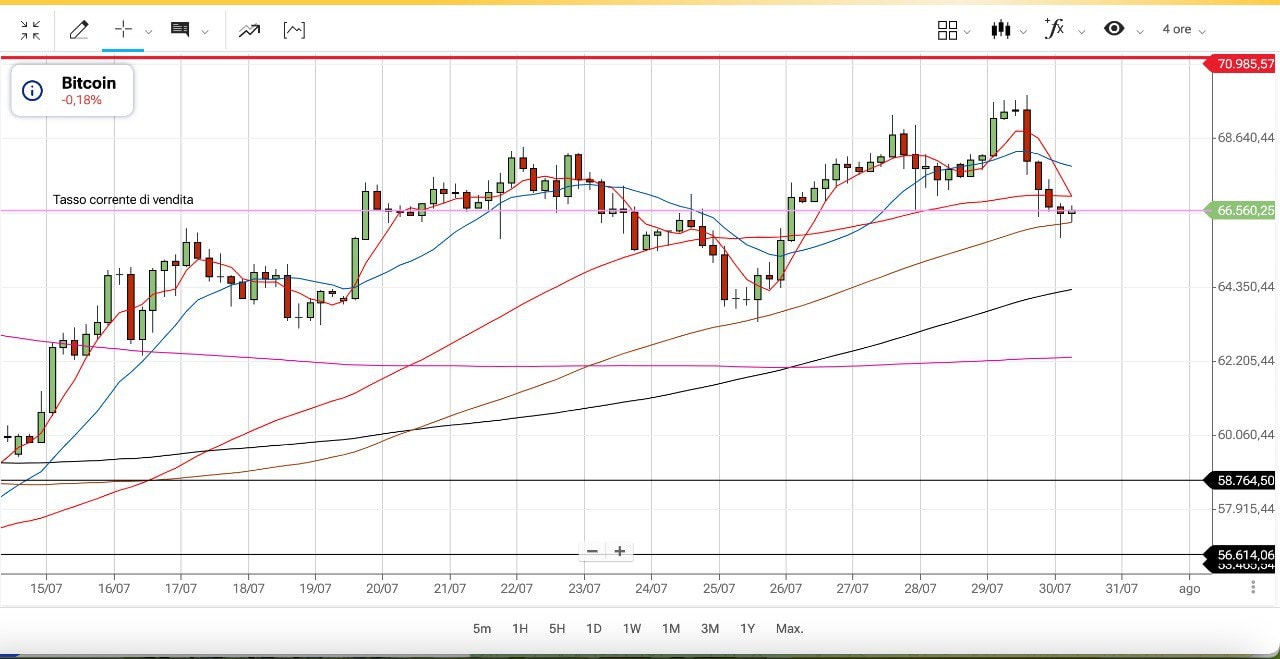Expand the chevron beside the fx icon

click(x=1081, y=32)
